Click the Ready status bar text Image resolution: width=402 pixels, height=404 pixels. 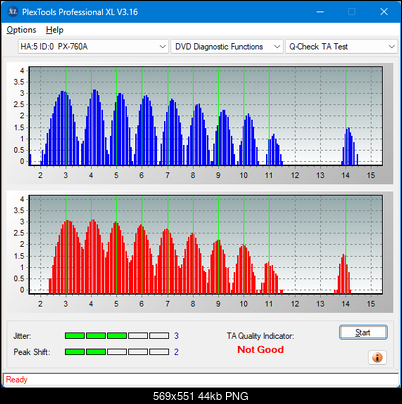[x=17, y=380]
